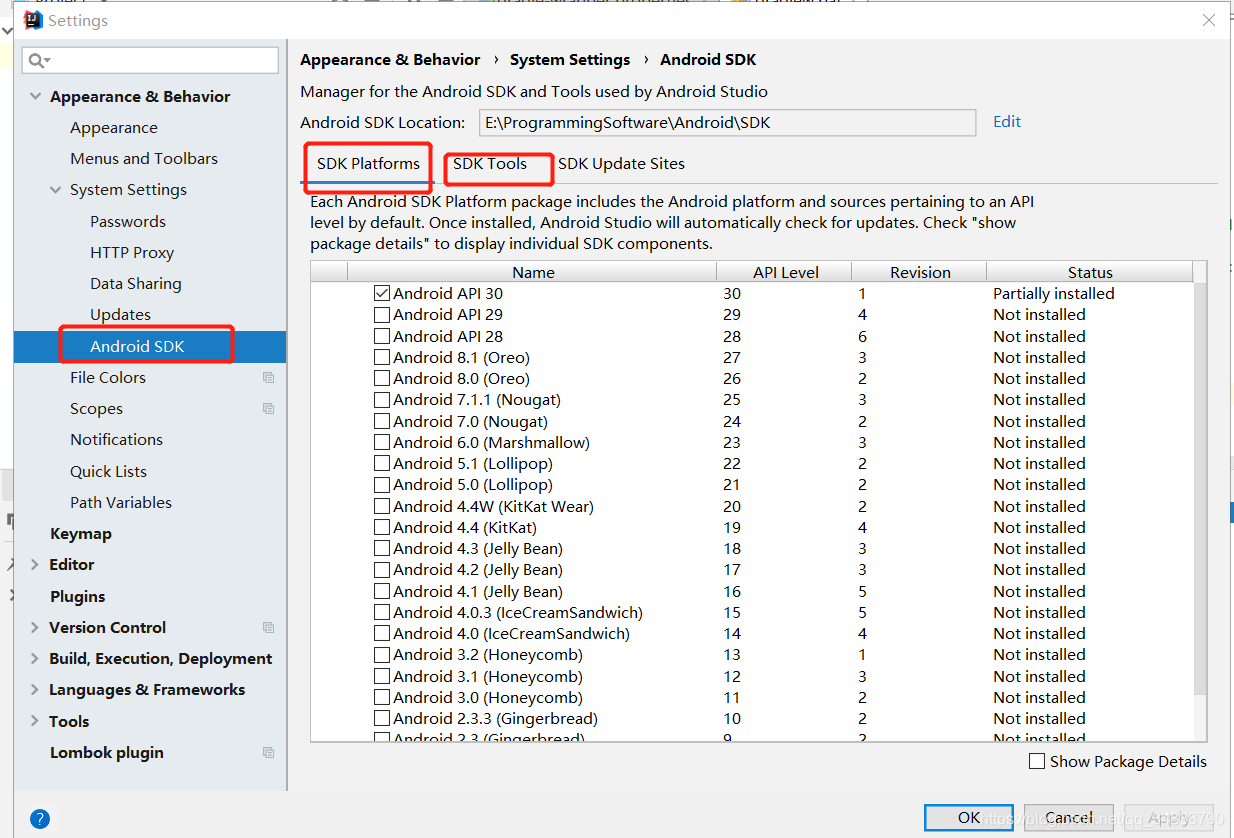Viewport: 1234px width, 838px height.
Task: Click the project-level icon beside Scopes
Action: [268, 408]
